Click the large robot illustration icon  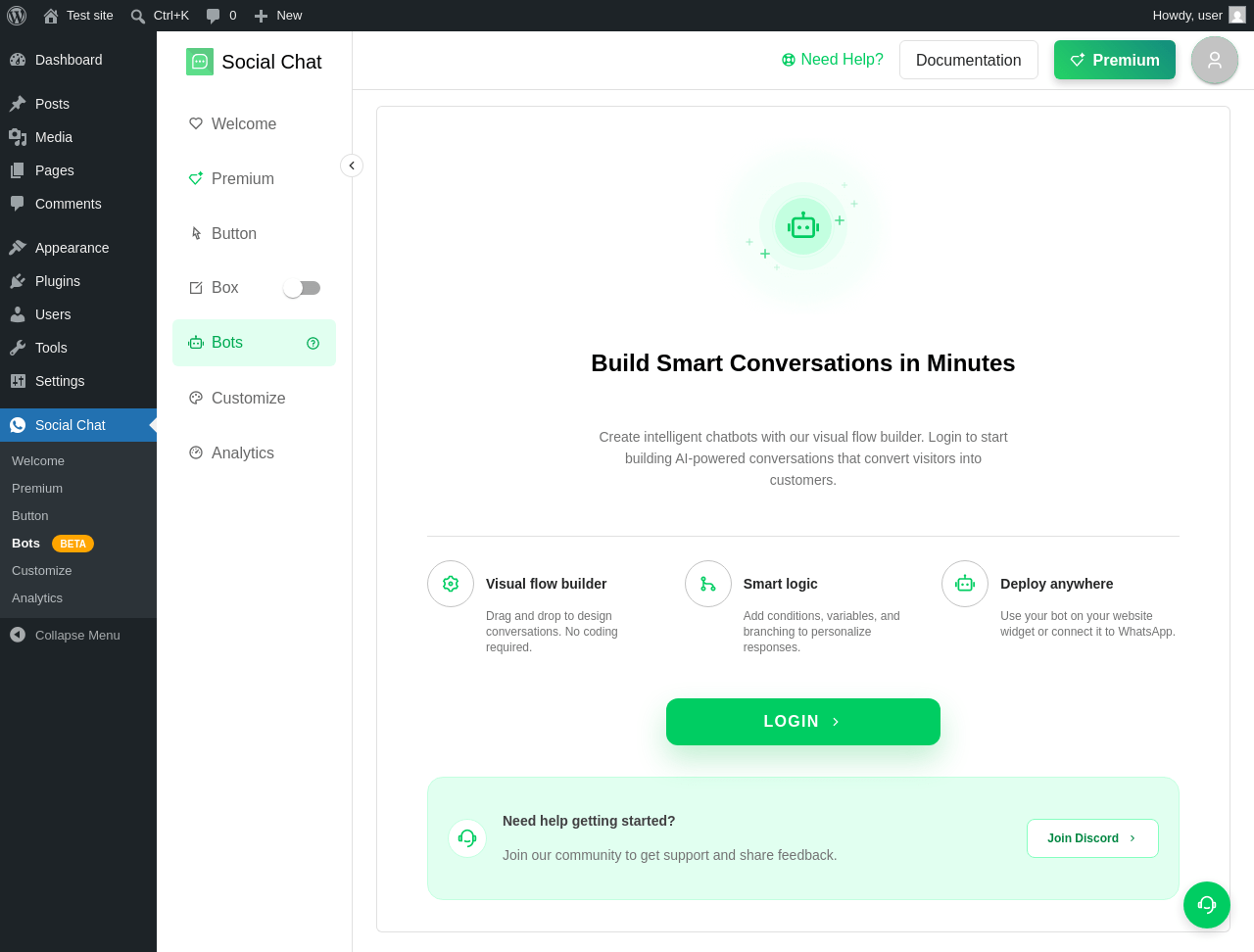pos(803,226)
